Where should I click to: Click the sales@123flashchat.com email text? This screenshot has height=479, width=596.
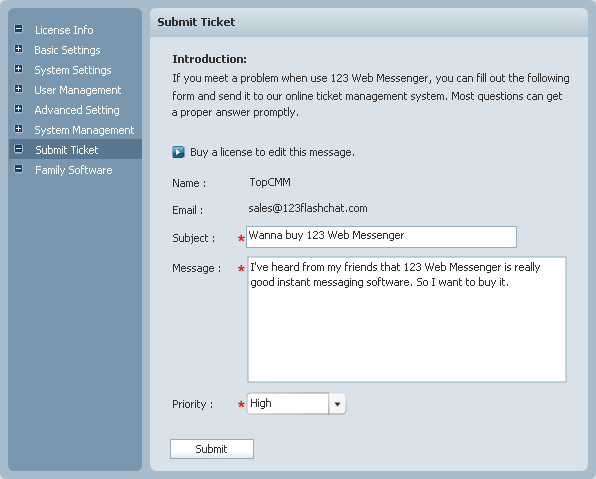coord(308,208)
